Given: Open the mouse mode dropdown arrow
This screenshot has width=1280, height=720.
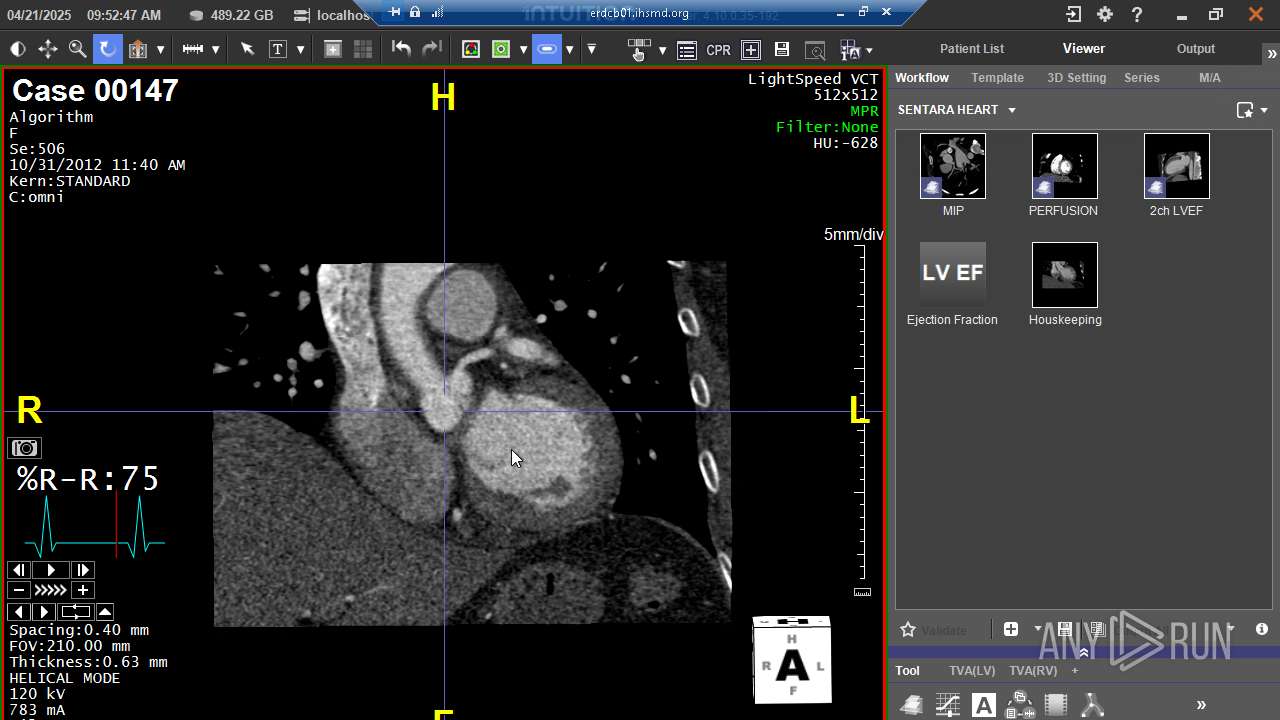Looking at the screenshot, I should (x=662, y=50).
